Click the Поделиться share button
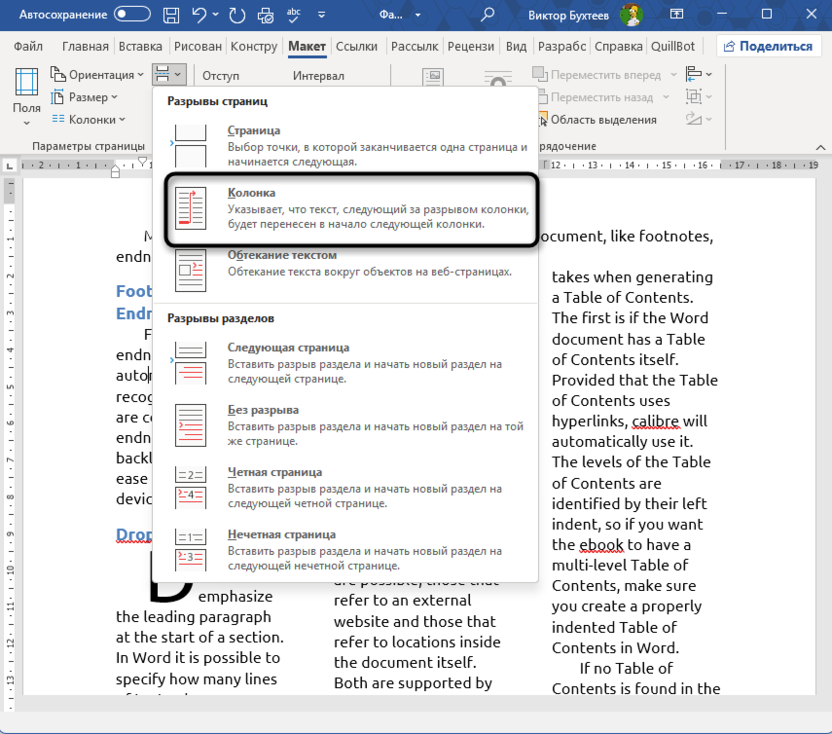The height and width of the screenshot is (734, 832). pyautogui.click(x=768, y=46)
